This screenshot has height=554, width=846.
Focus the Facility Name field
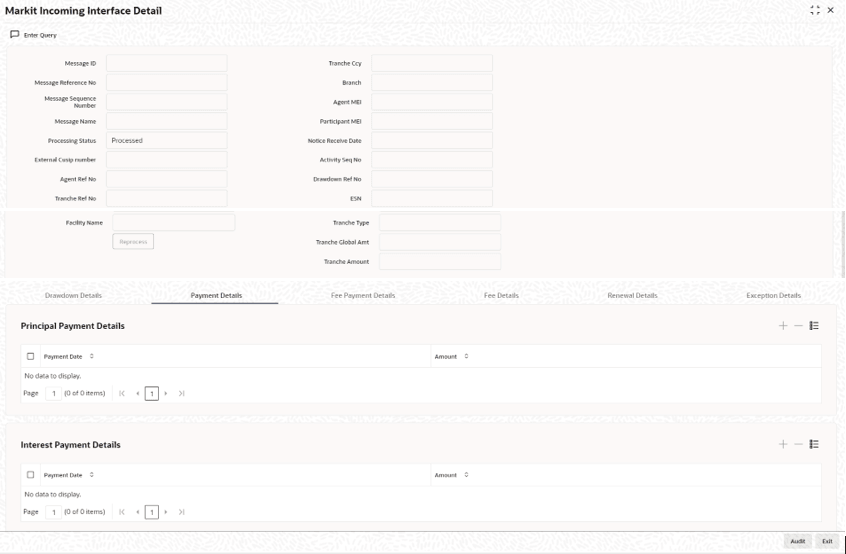pyautogui.click(x=174, y=222)
